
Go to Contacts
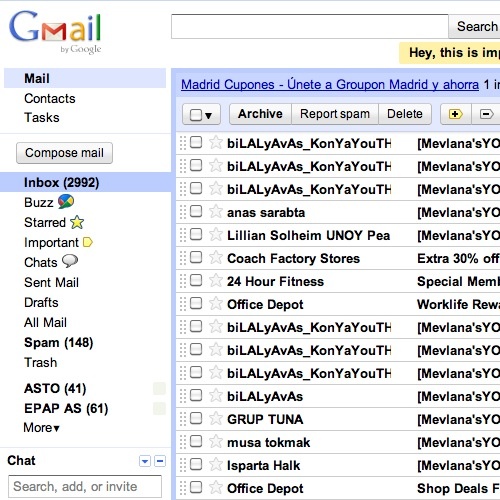[x=50, y=99]
